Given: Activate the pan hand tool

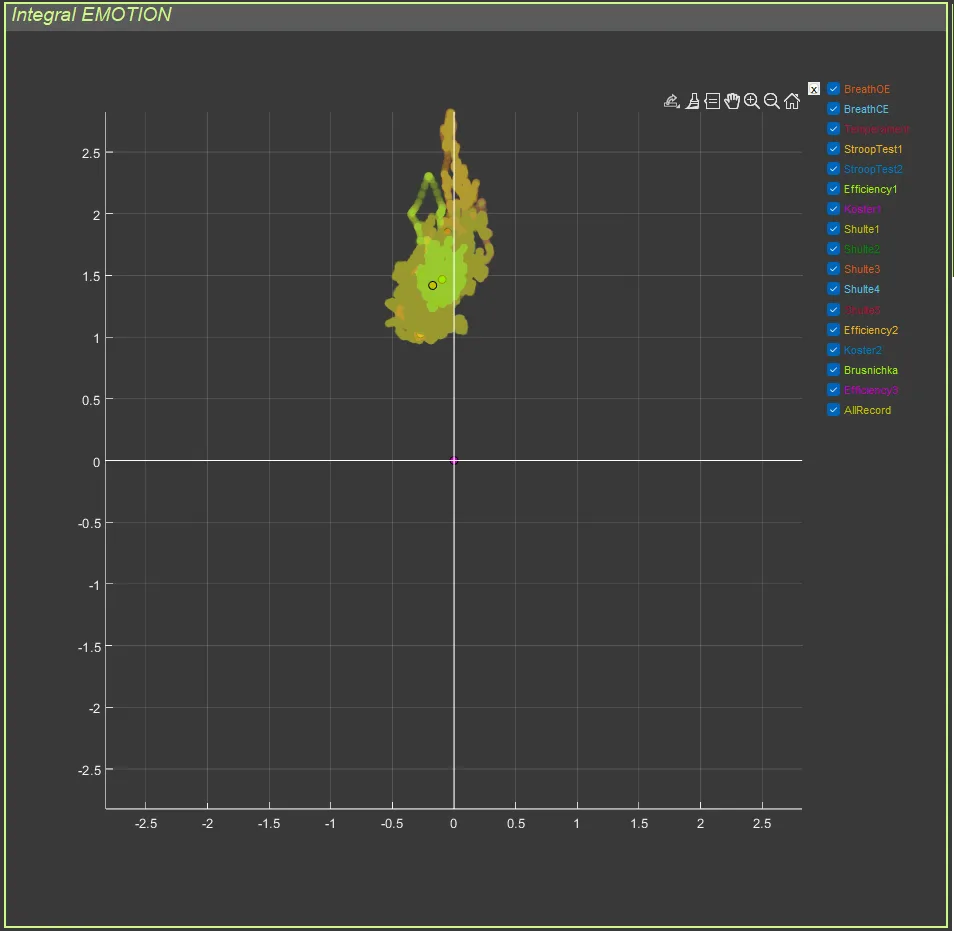Looking at the screenshot, I should click(732, 101).
